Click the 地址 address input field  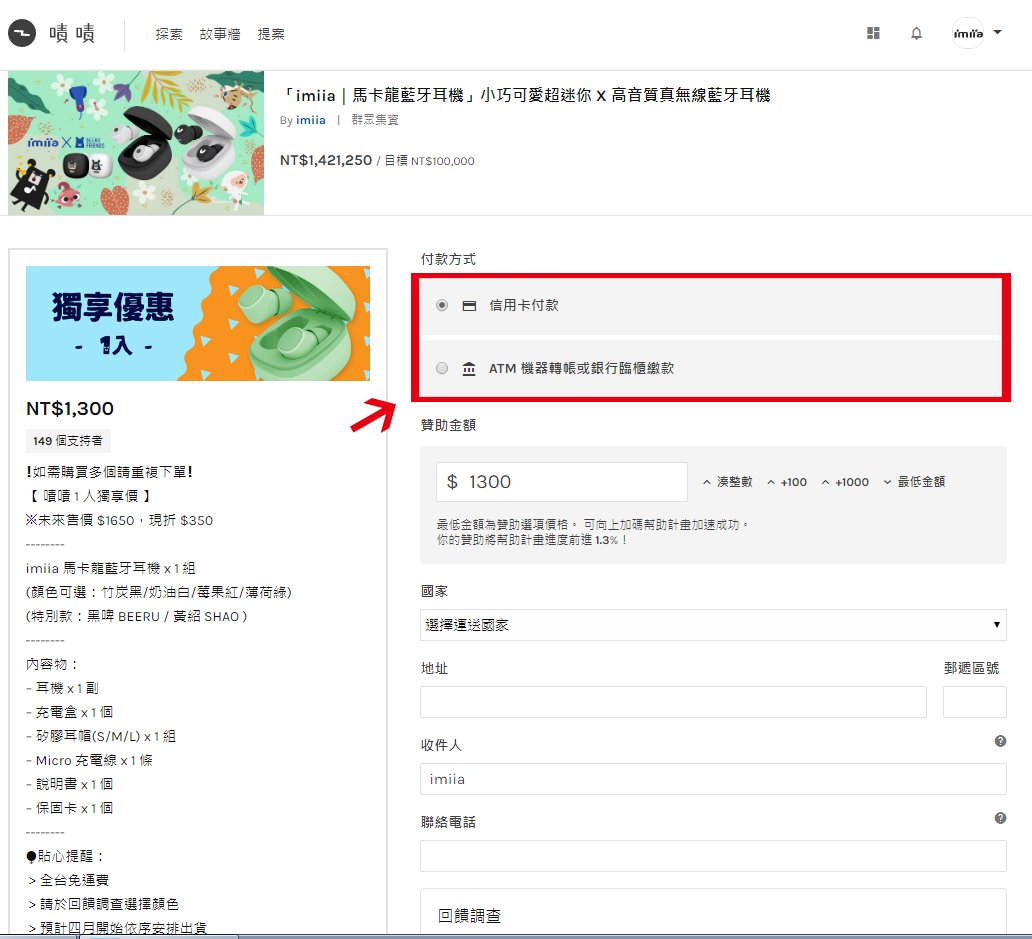click(673, 702)
